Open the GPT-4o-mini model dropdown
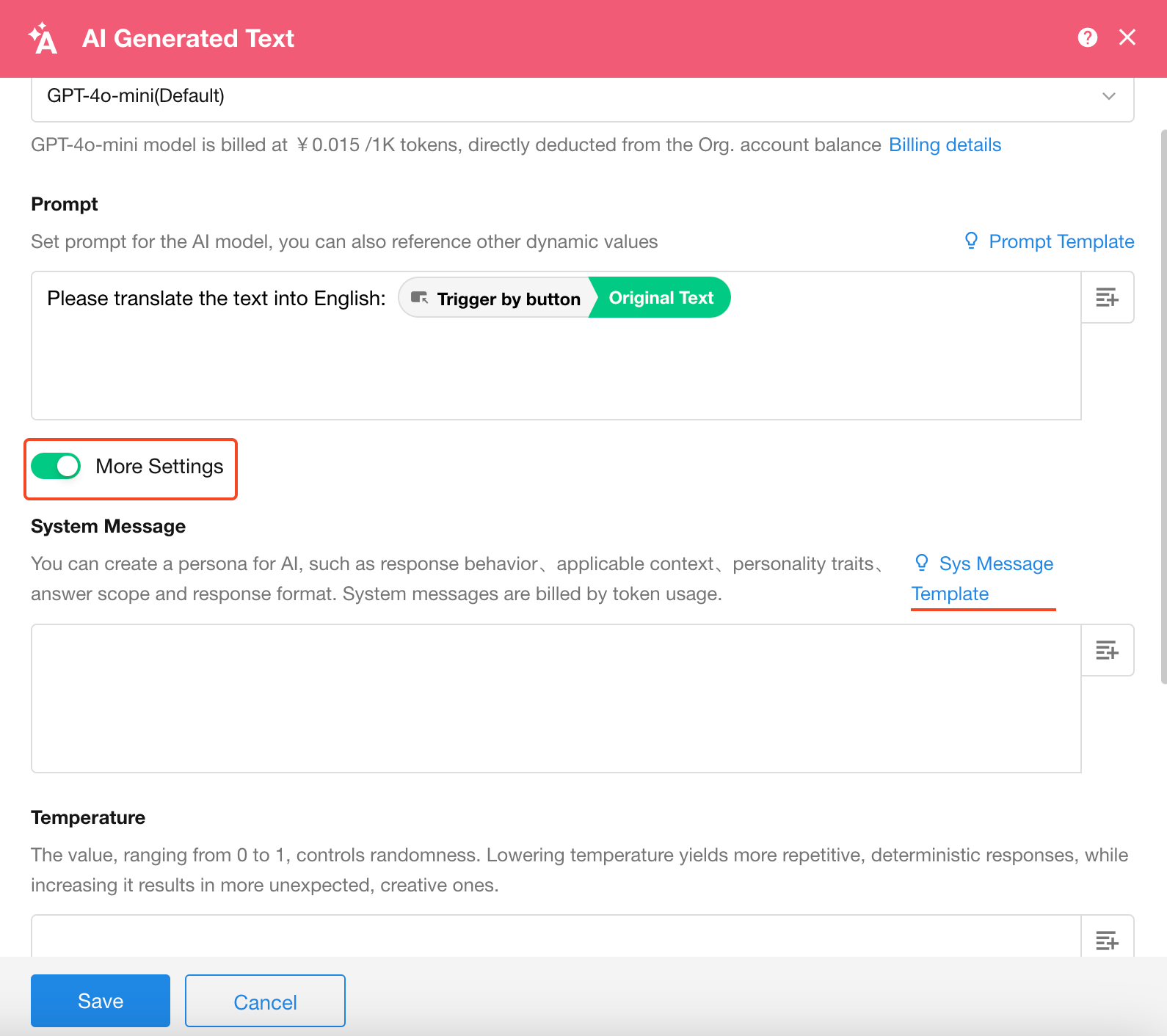The height and width of the screenshot is (1036, 1167). click(583, 96)
